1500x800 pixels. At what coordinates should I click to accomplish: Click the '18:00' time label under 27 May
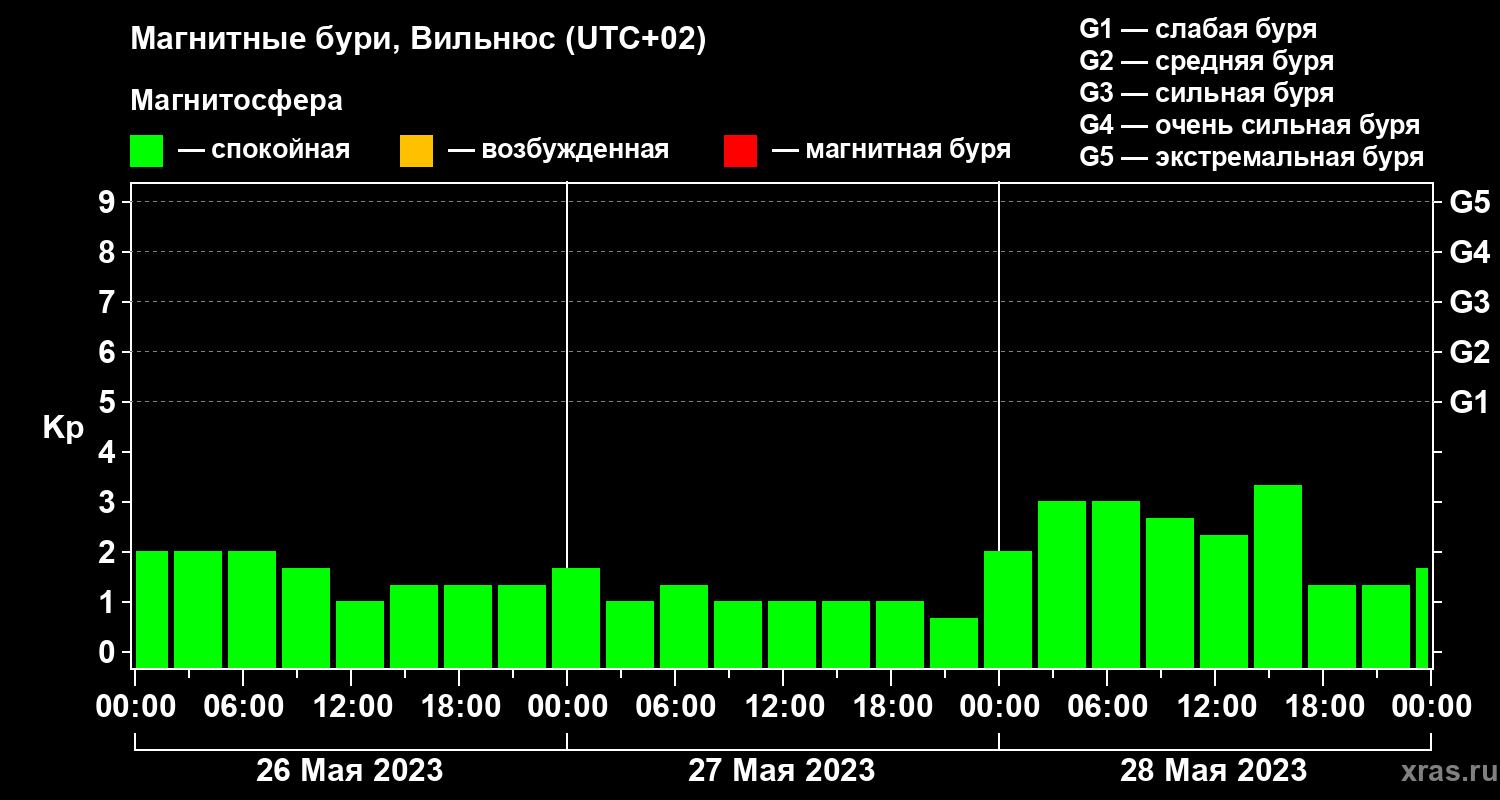(x=891, y=706)
